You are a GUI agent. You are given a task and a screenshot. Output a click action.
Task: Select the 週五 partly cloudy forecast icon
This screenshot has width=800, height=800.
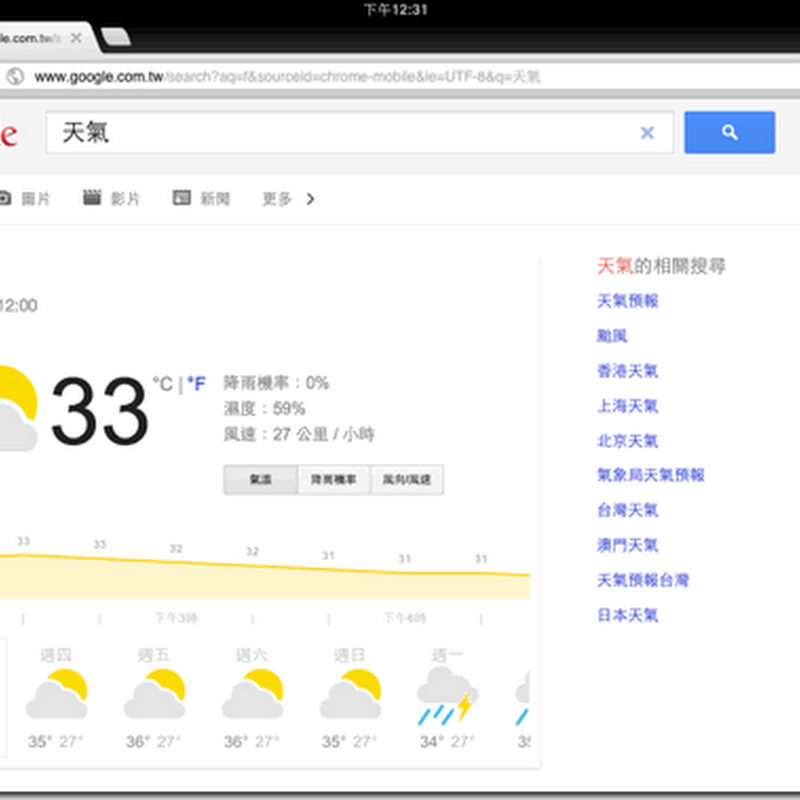(x=155, y=694)
